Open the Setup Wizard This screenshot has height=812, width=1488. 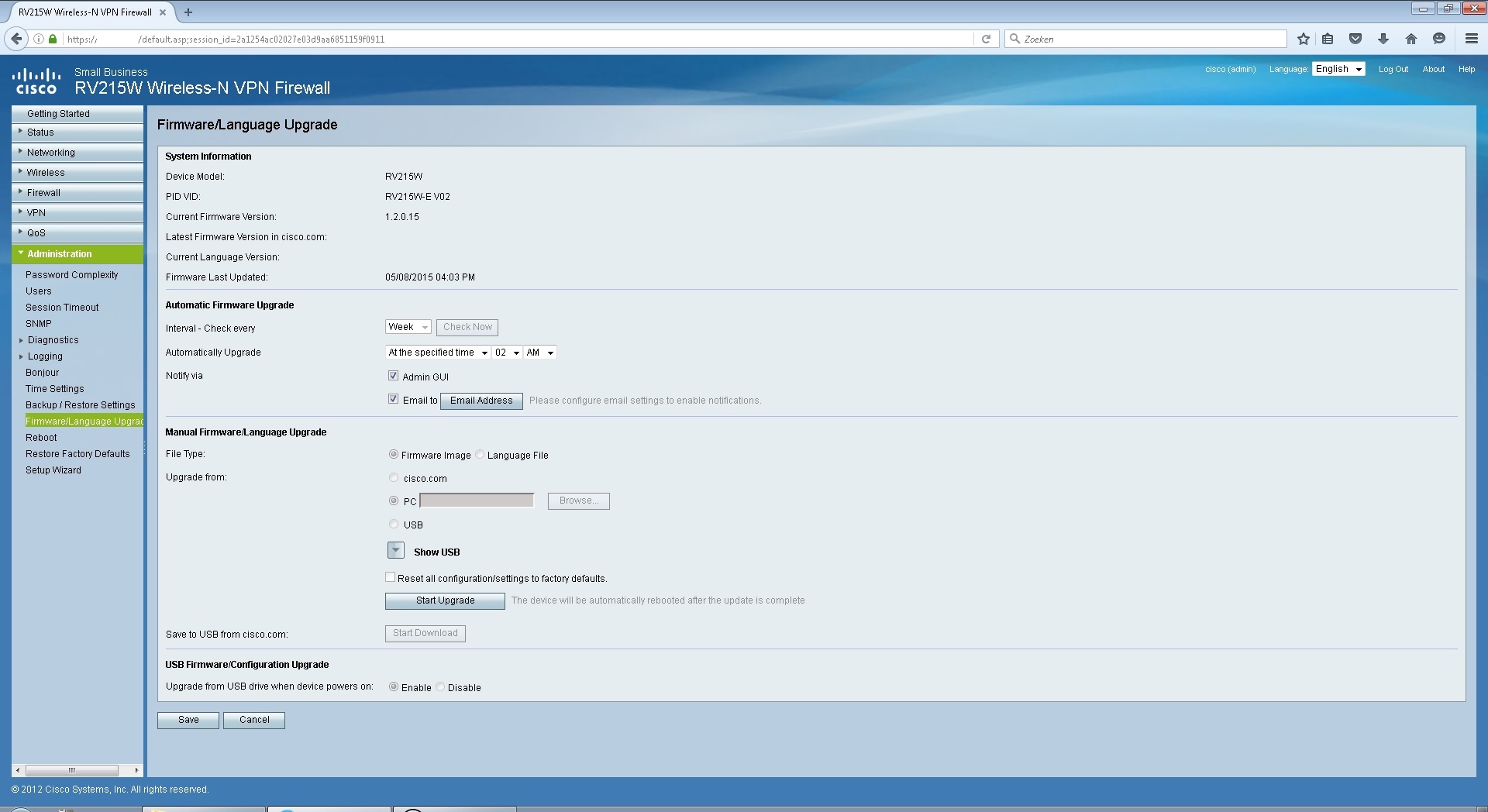coord(53,470)
